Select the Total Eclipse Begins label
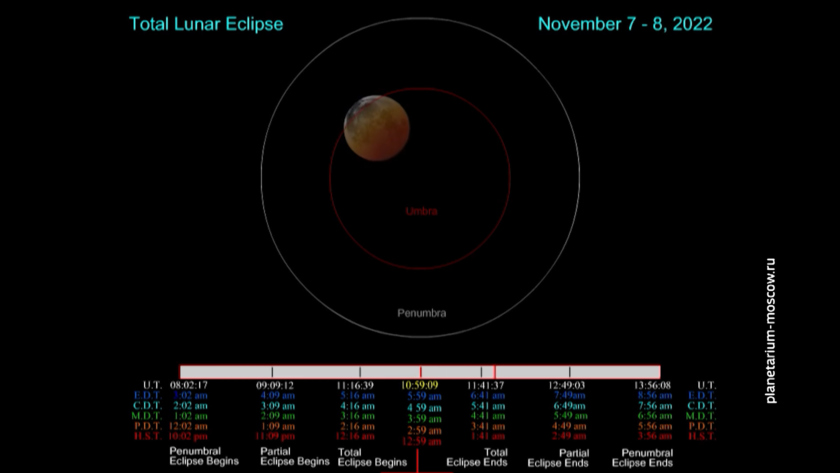Image resolution: width=840 pixels, height=473 pixels. [372, 457]
